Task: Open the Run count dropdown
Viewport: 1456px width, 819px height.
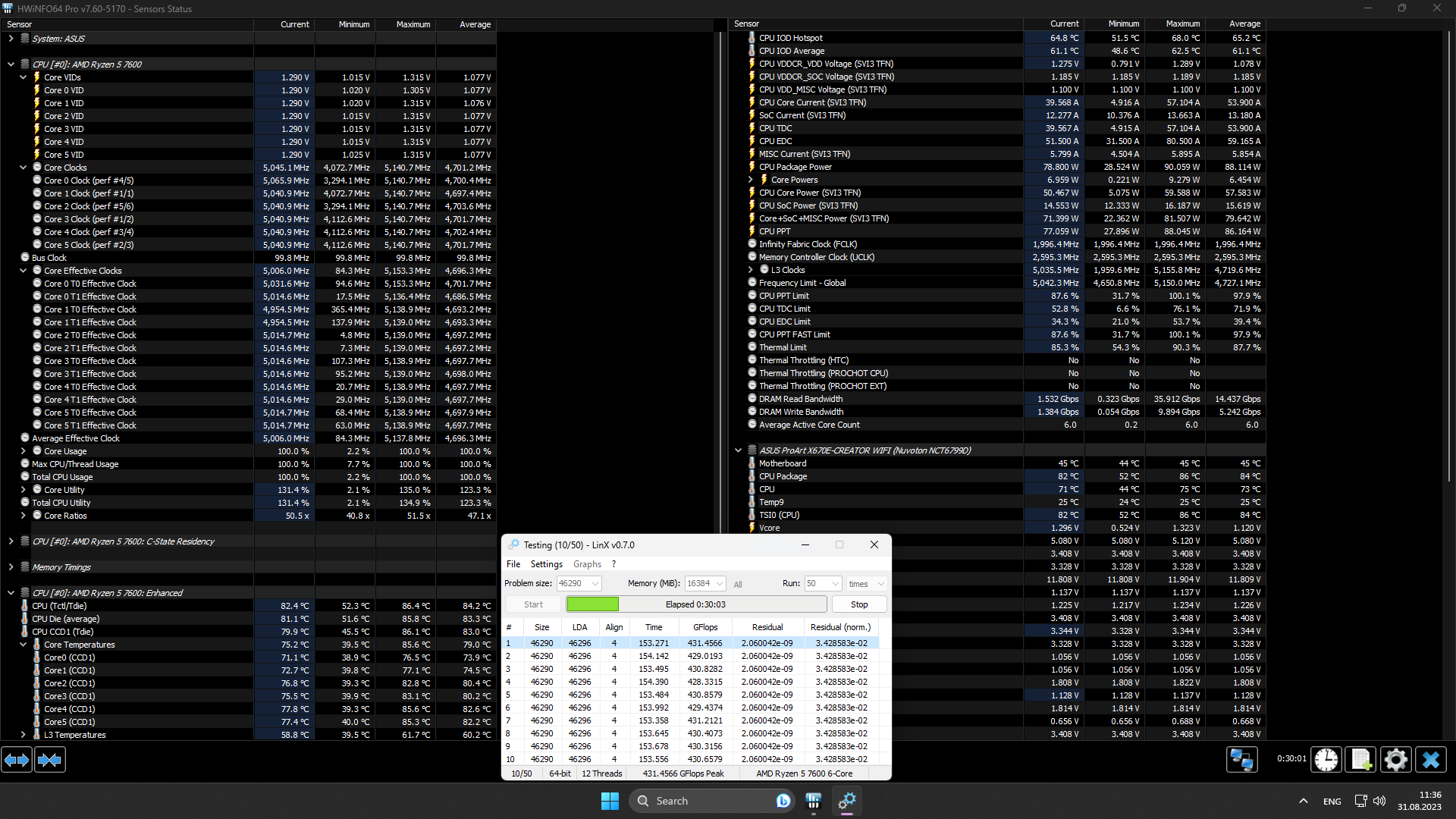Action: [835, 584]
